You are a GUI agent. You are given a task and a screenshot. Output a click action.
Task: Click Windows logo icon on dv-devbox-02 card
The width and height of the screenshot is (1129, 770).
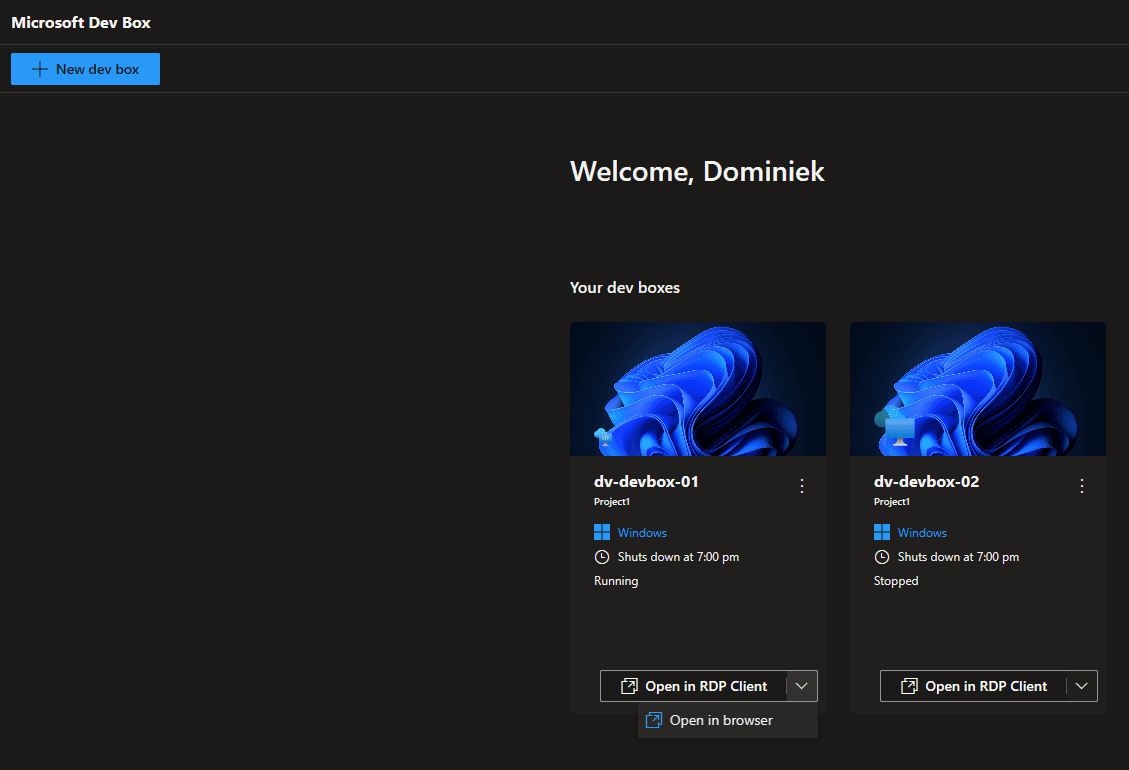[882, 533]
